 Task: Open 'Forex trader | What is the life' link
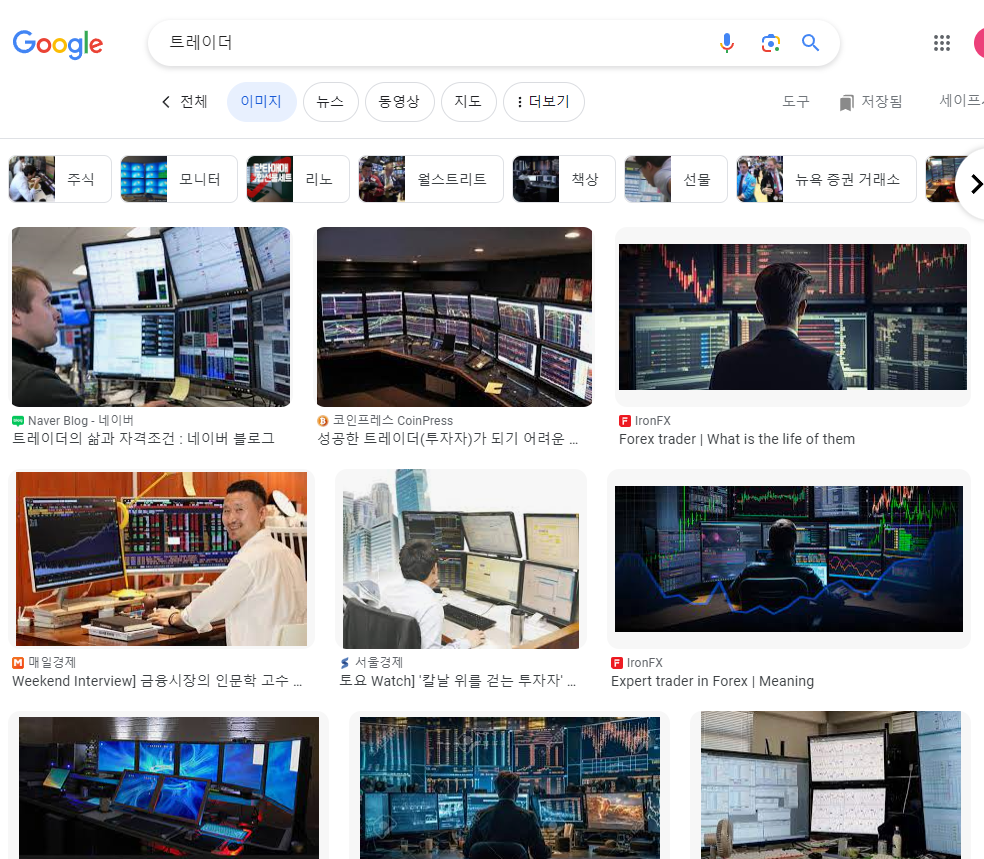736,439
